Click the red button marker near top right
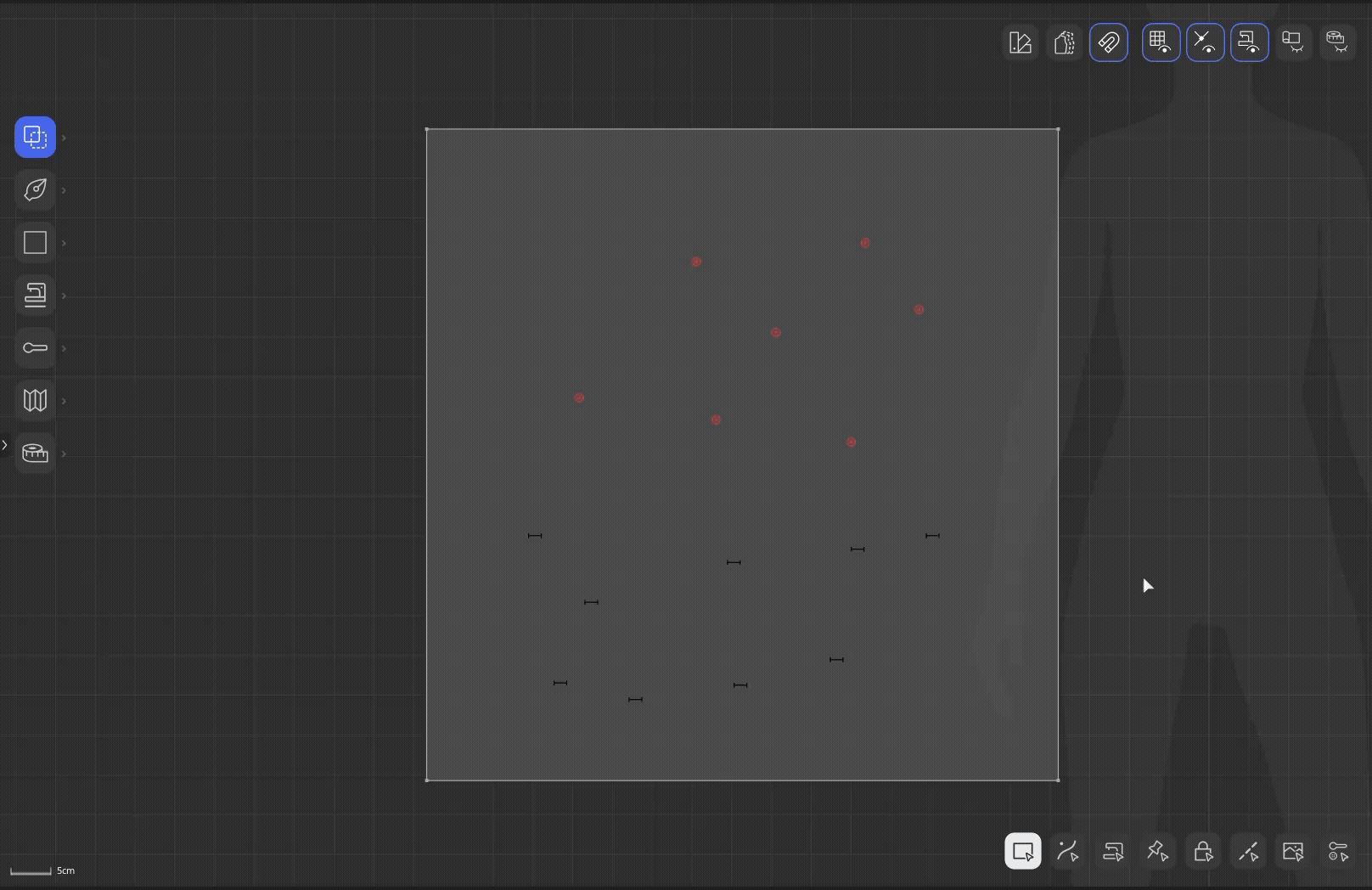 pos(865,243)
